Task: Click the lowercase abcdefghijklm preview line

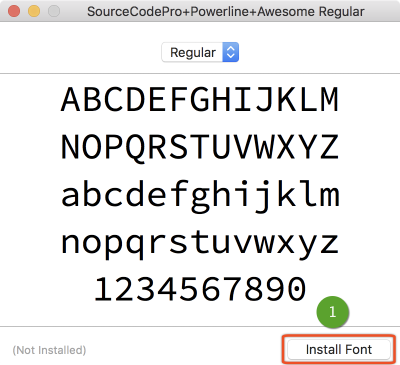Action: (x=200, y=196)
